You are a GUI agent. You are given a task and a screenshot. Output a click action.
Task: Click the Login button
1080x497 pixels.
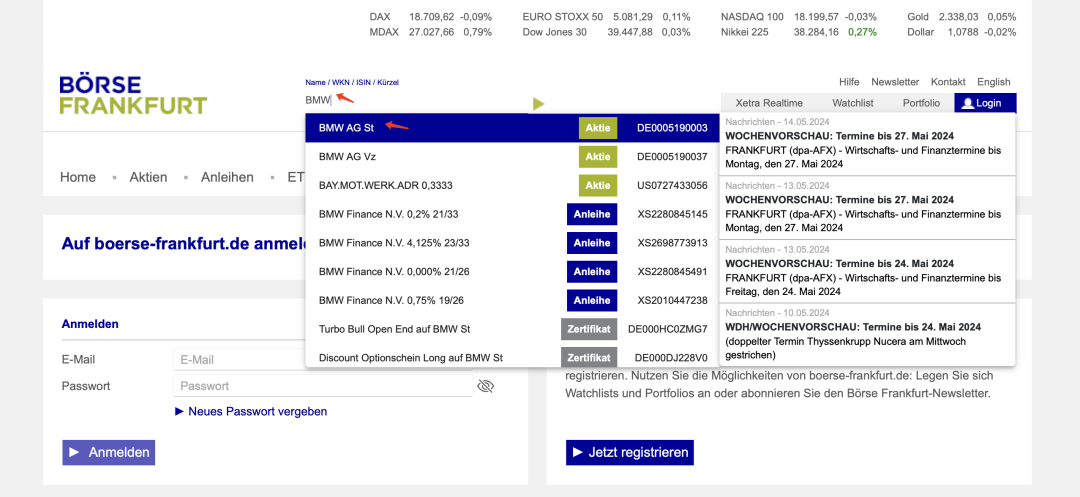(x=985, y=103)
